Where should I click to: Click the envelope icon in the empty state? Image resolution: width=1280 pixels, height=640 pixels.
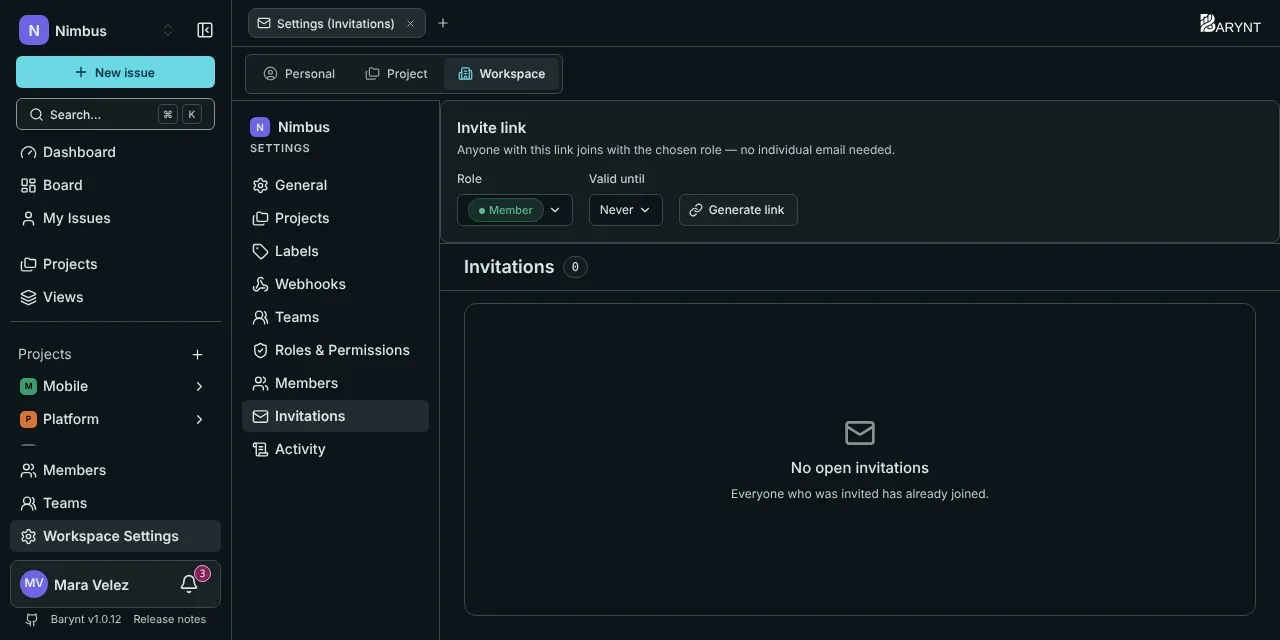[860, 433]
